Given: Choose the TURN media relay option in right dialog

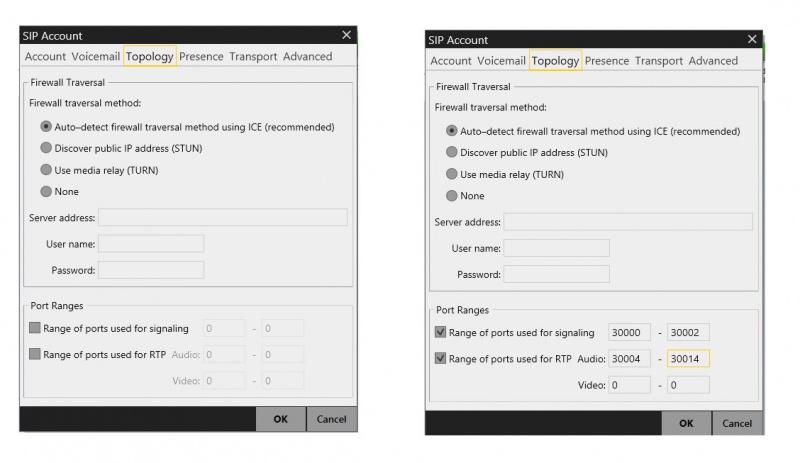Looking at the screenshot, I should point(452,174).
